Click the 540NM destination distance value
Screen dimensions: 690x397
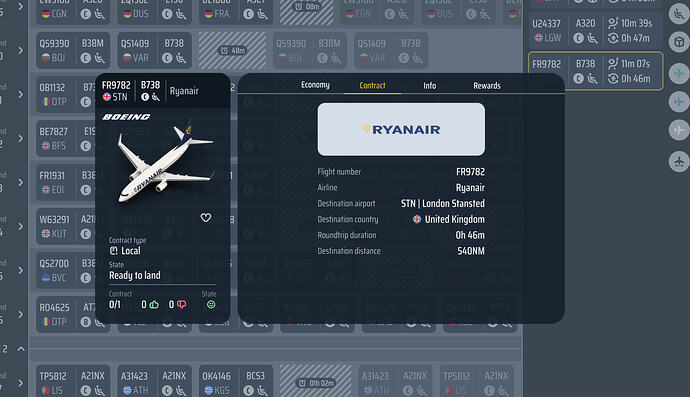tap(471, 251)
